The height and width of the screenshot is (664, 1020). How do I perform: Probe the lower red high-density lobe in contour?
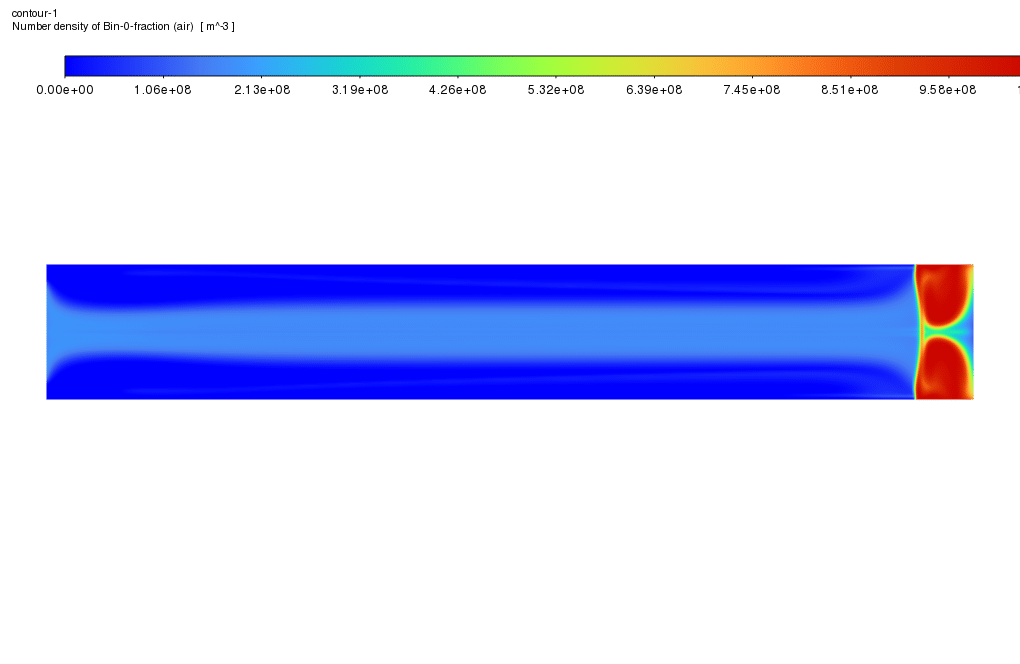(x=945, y=368)
